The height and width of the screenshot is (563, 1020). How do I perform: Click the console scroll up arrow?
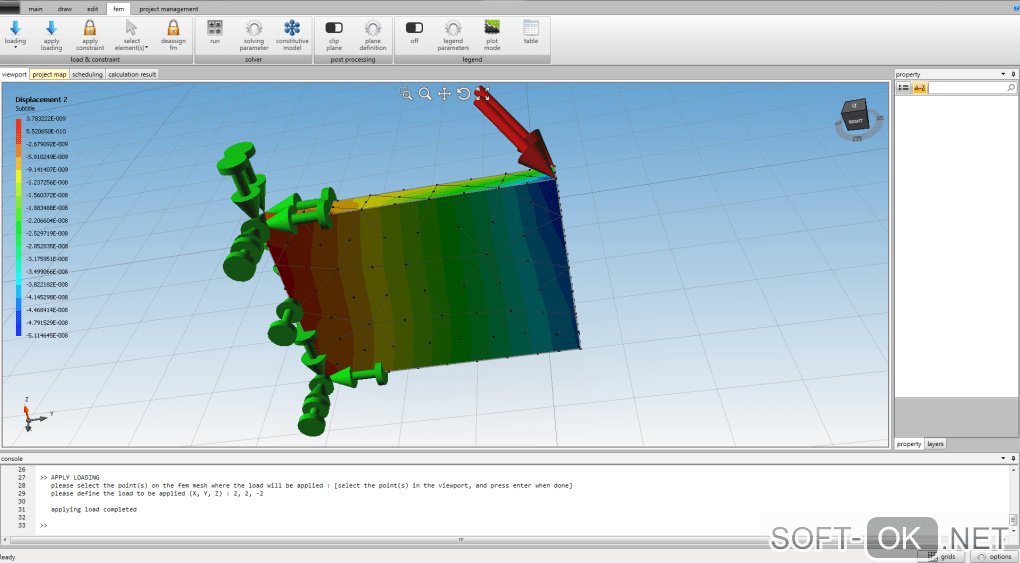click(1013, 469)
